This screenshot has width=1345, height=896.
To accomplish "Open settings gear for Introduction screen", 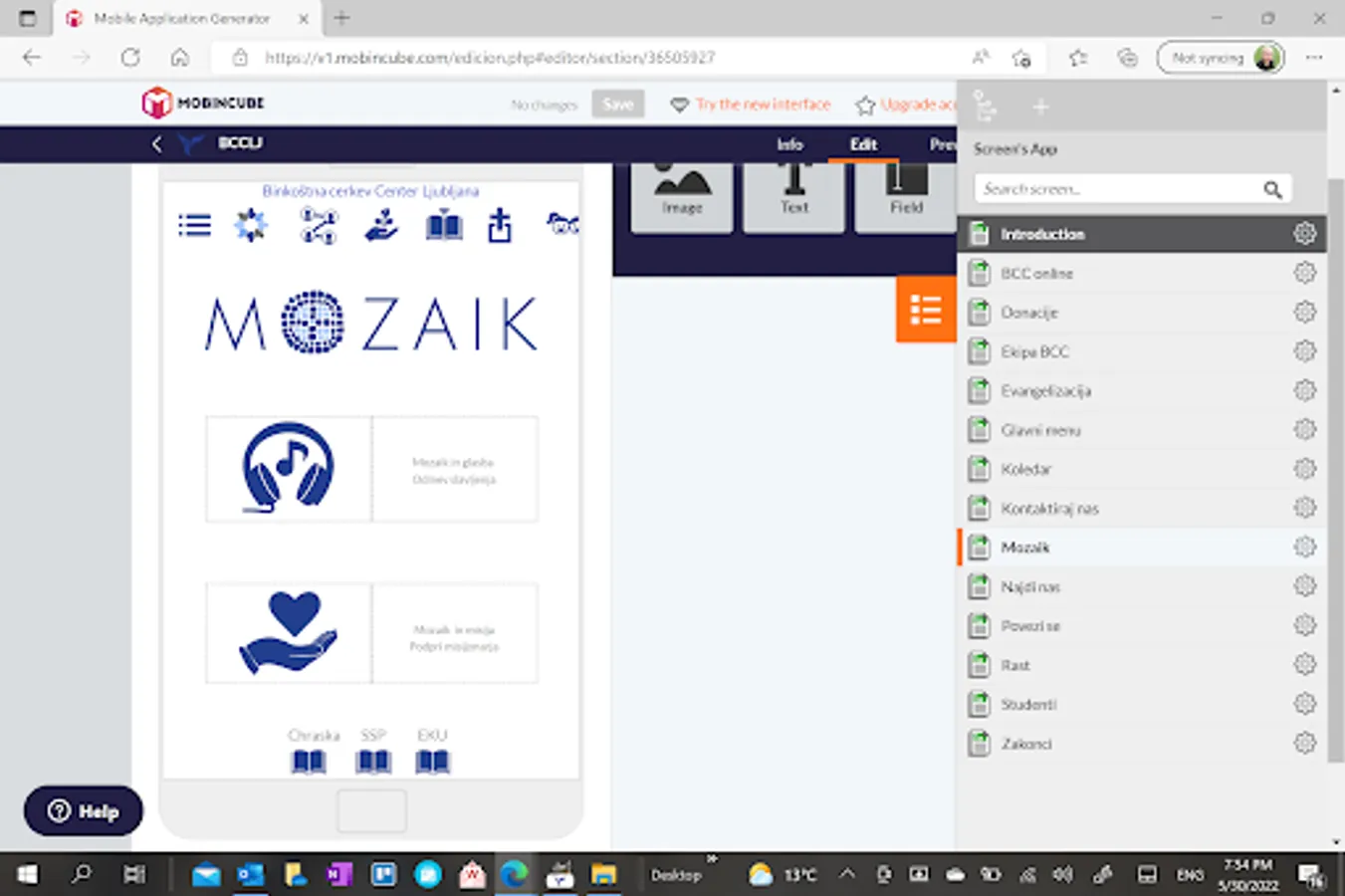I will (x=1304, y=234).
